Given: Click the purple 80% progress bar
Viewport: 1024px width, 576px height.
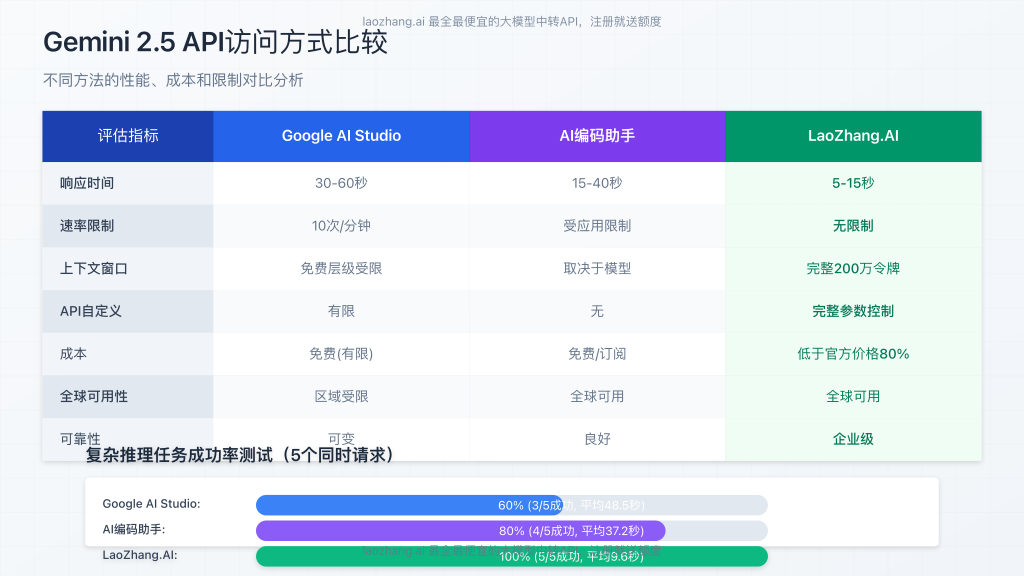Looking at the screenshot, I should pyautogui.click(x=460, y=531).
